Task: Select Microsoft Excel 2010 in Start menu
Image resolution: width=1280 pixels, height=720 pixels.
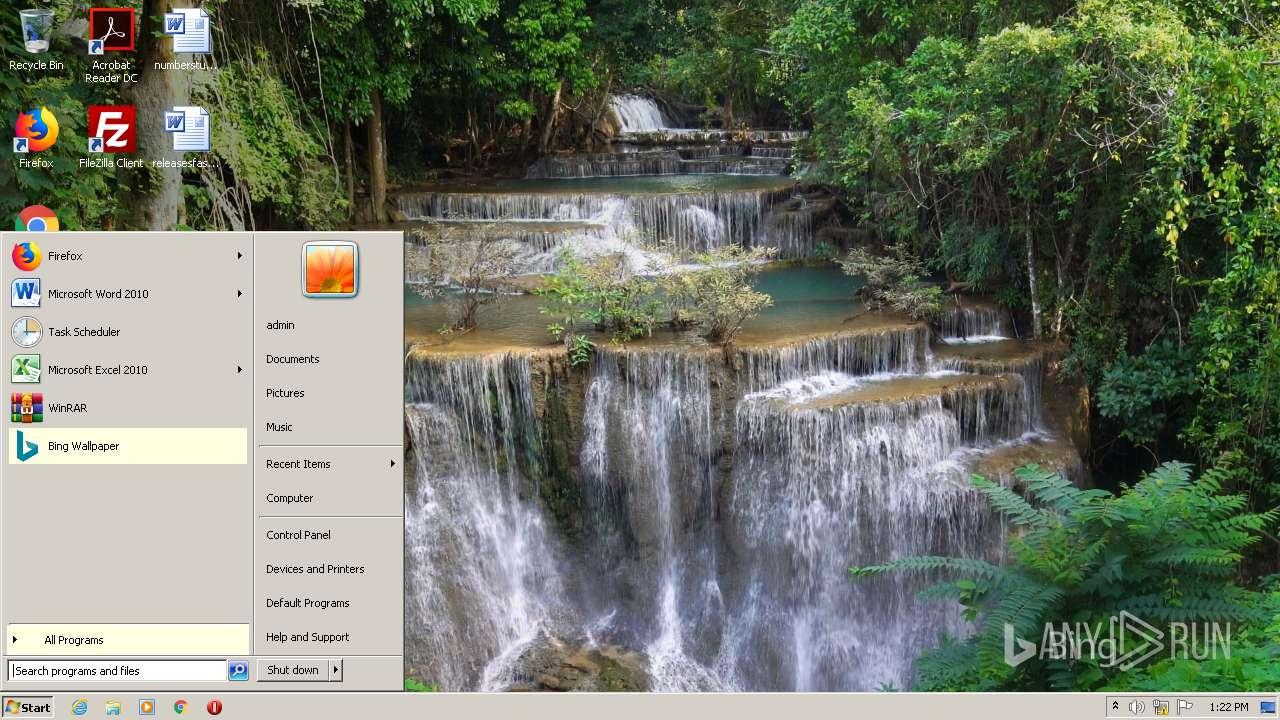Action: [128, 370]
